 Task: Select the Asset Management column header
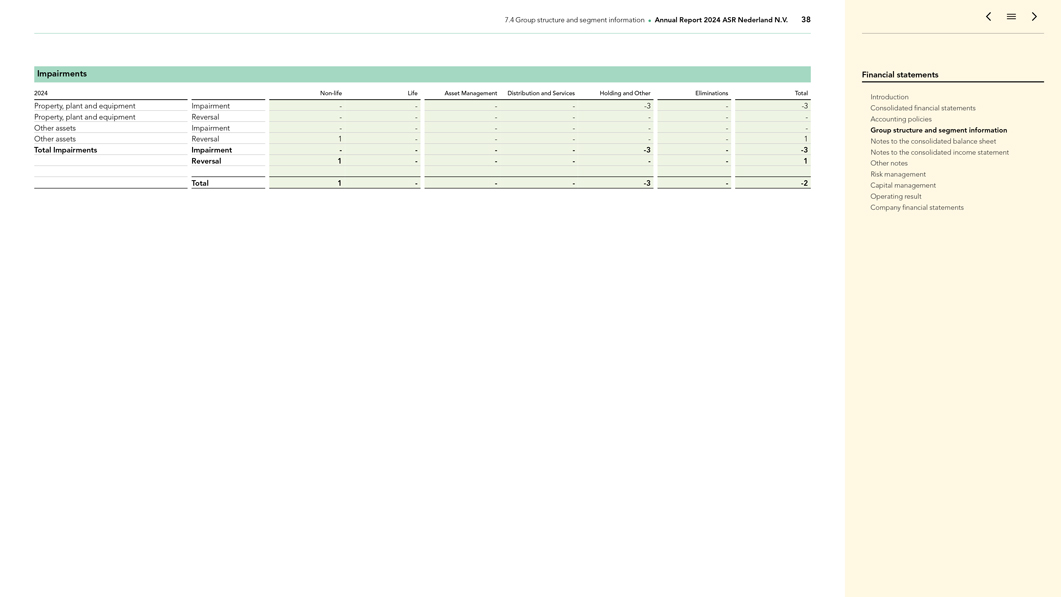[470, 93]
